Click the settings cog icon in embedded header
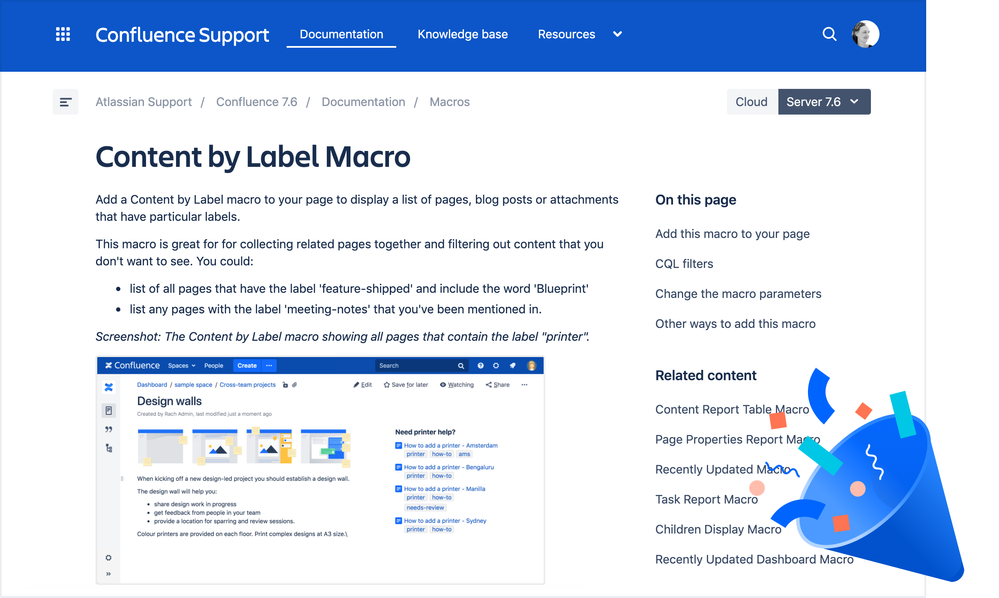This screenshot has height=598, width=999. (496, 366)
